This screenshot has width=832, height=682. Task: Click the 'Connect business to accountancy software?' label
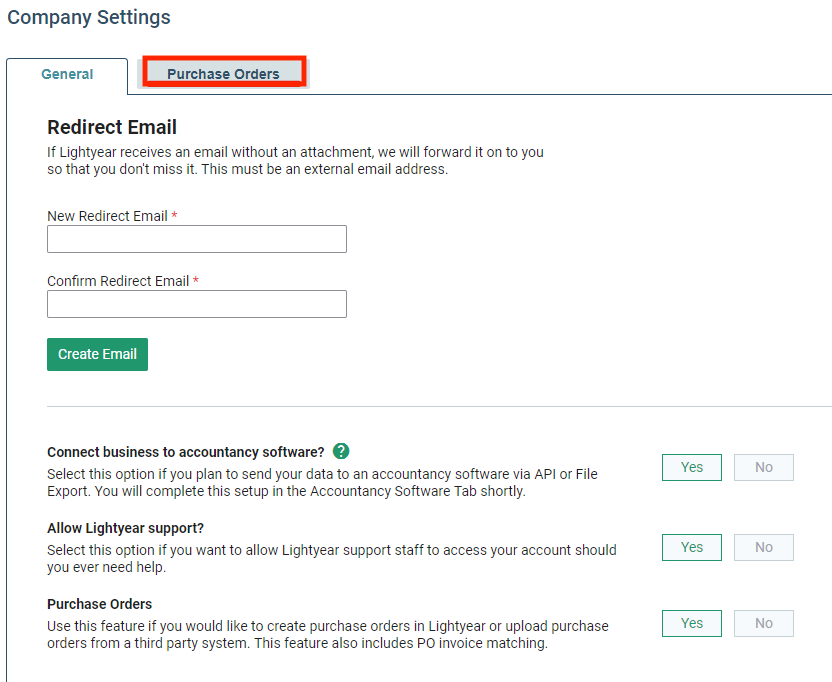click(x=186, y=452)
